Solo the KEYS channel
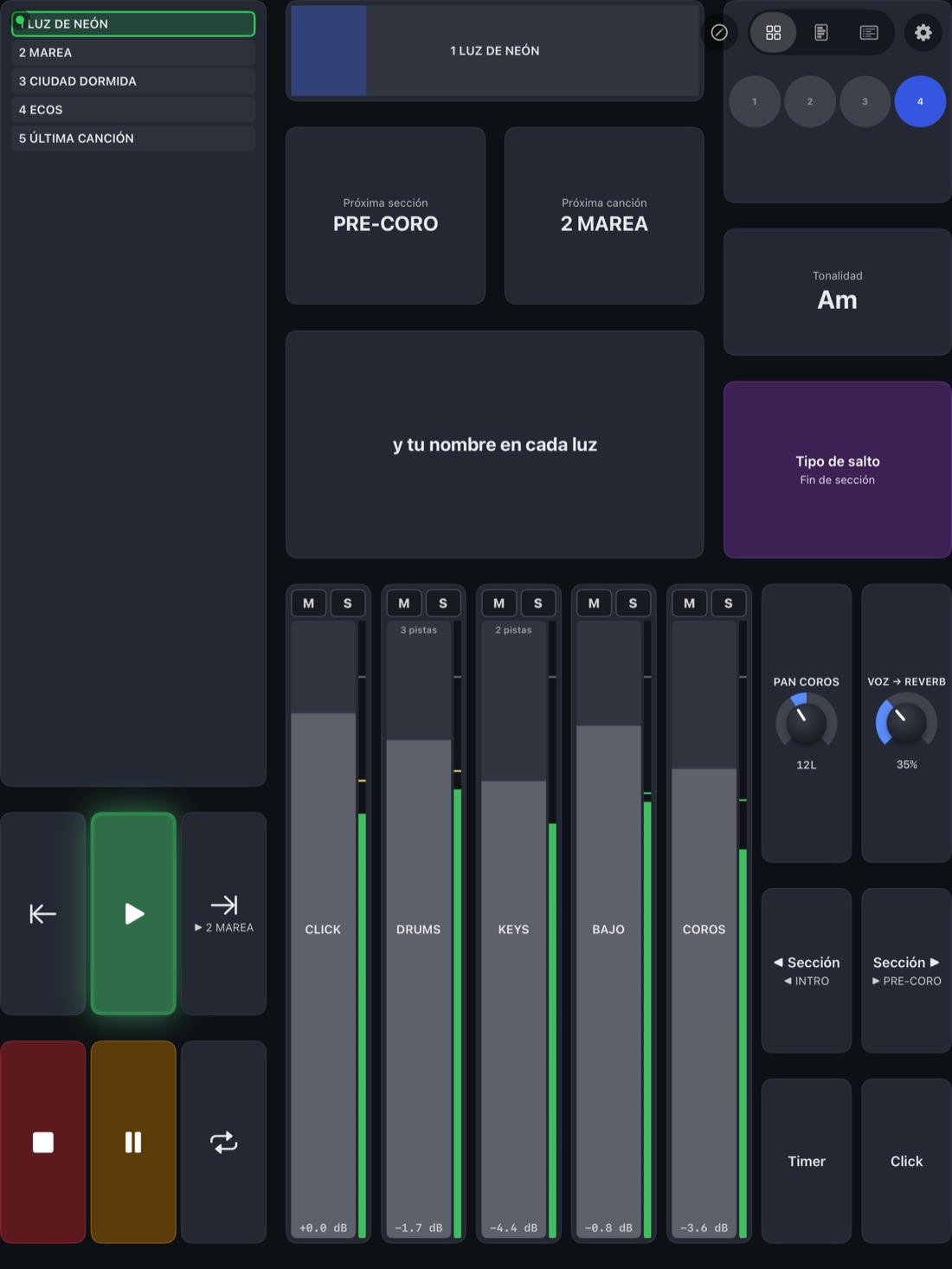This screenshot has width=952, height=1269. (x=538, y=603)
